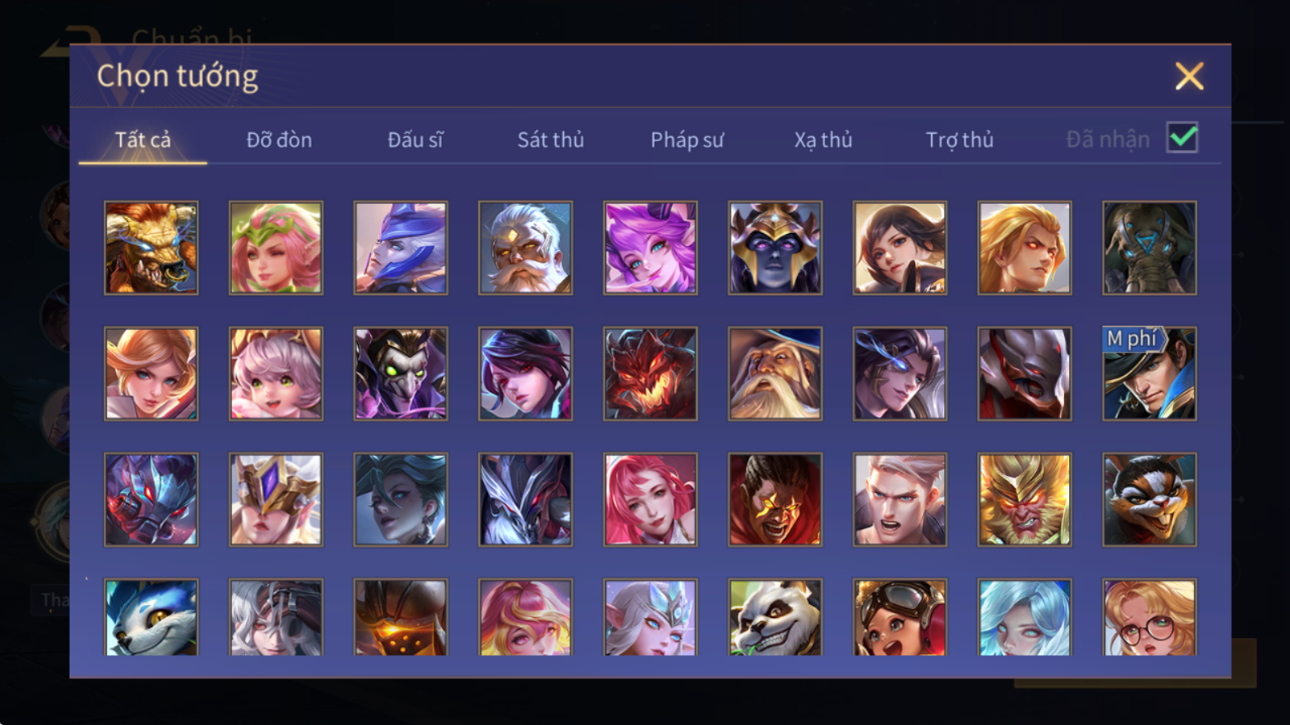This screenshot has height=725, width=1290.
Task: Show the 'Xạ thủ' hero category
Action: coord(823,140)
